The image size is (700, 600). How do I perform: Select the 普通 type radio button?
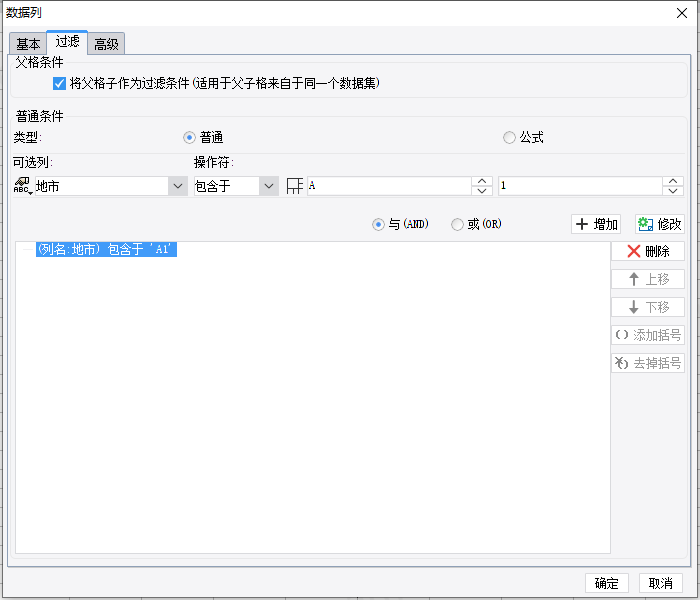(x=189, y=138)
